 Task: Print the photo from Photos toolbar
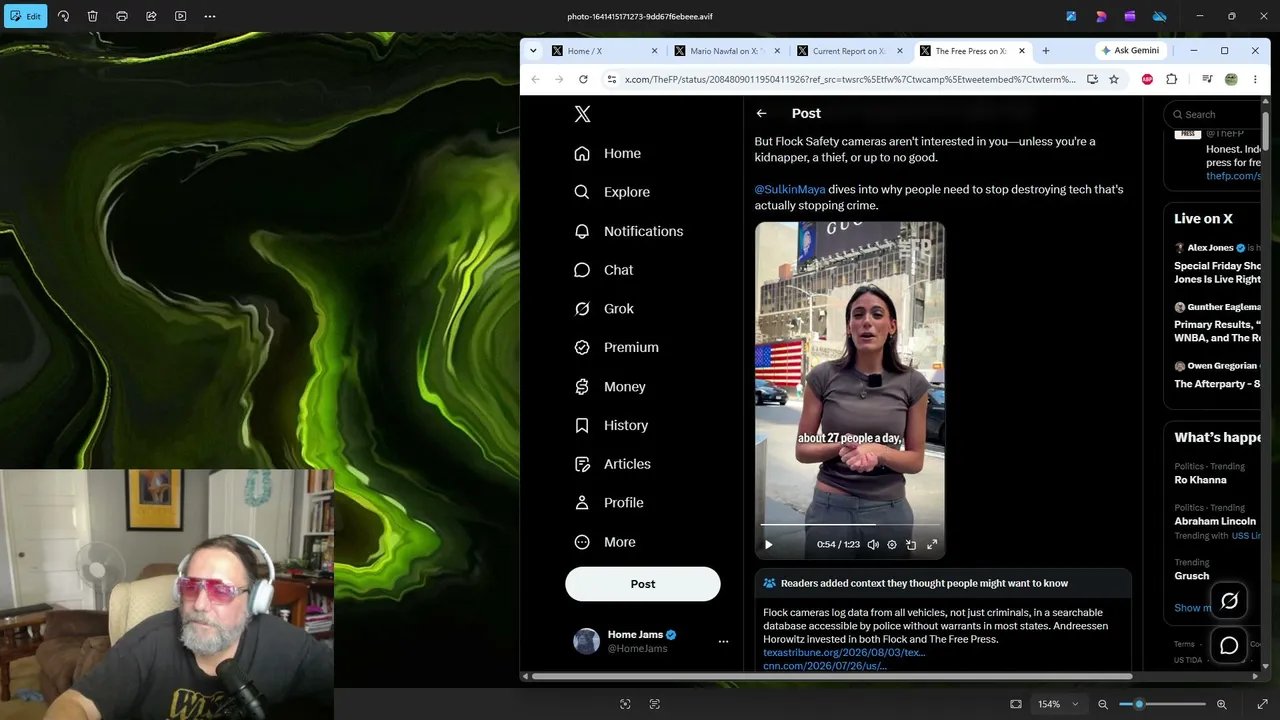122,16
